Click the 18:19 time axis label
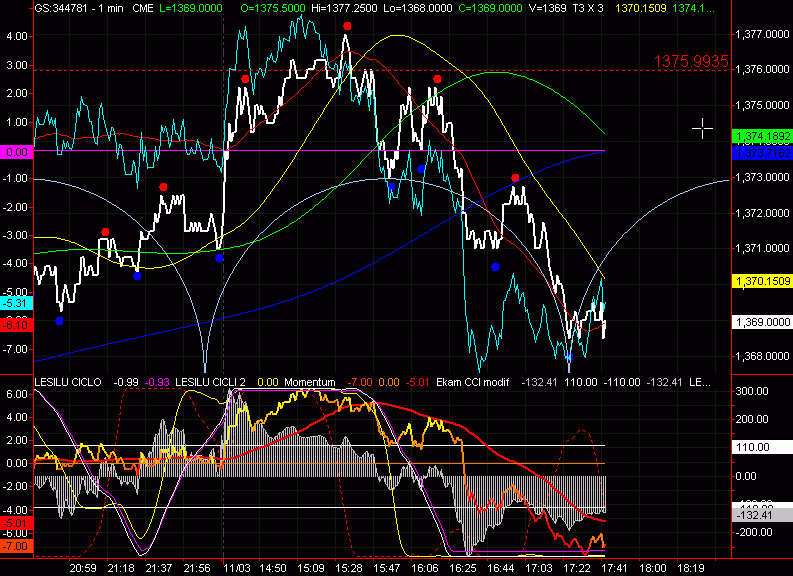 click(691, 568)
